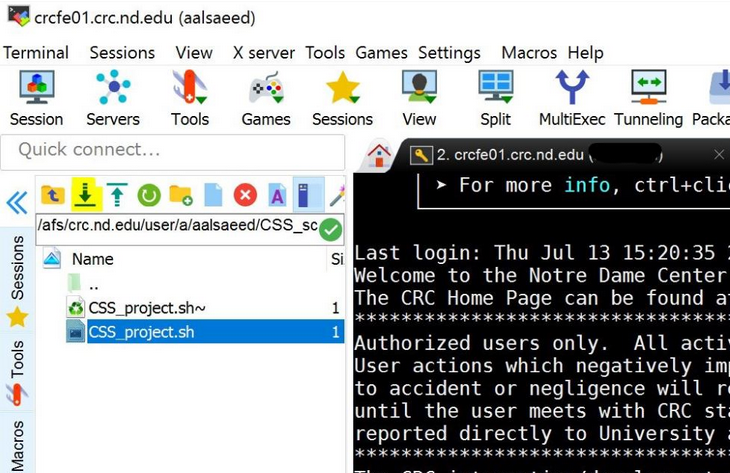Open the Session toolbar button
This screenshot has height=473, width=730.
pyautogui.click(x=36, y=99)
